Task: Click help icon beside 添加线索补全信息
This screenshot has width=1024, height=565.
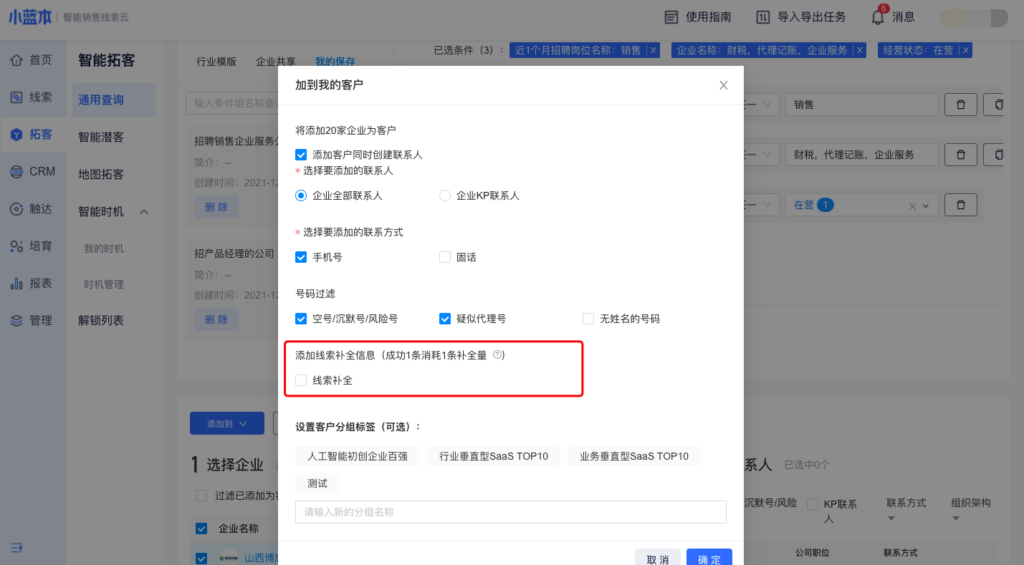Action: [498, 355]
